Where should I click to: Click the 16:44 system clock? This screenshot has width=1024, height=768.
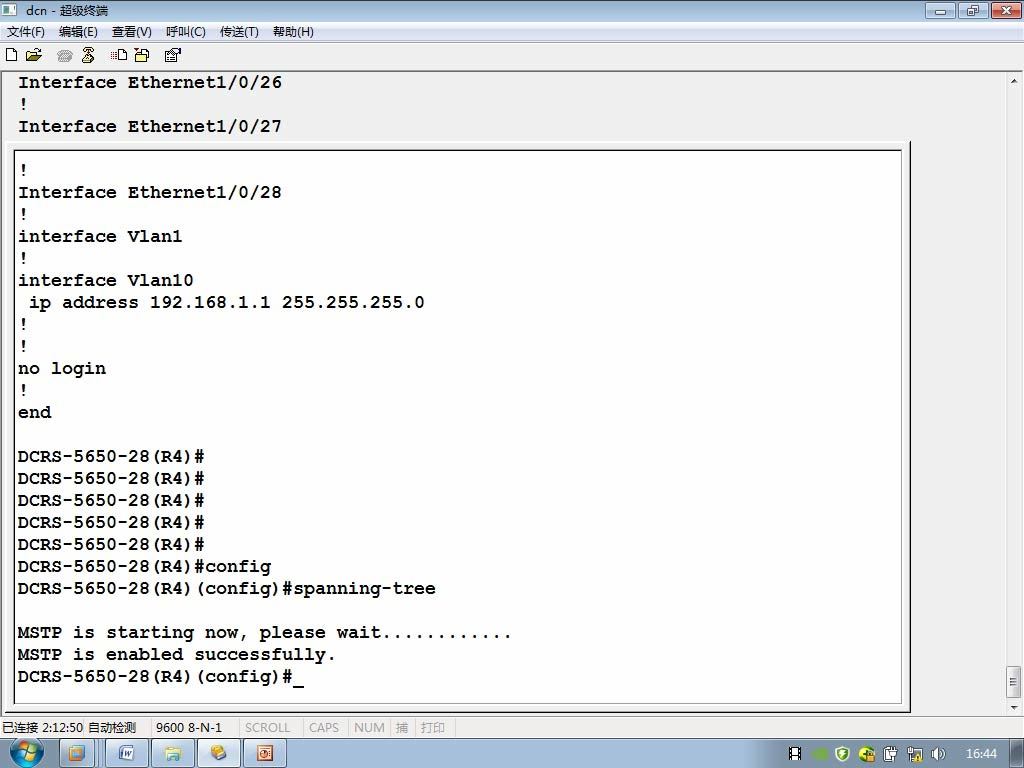click(981, 754)
